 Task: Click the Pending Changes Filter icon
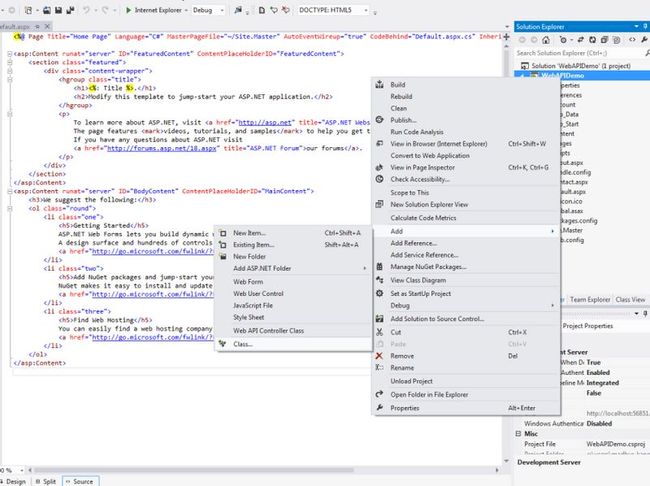click(x=563, y=40)
